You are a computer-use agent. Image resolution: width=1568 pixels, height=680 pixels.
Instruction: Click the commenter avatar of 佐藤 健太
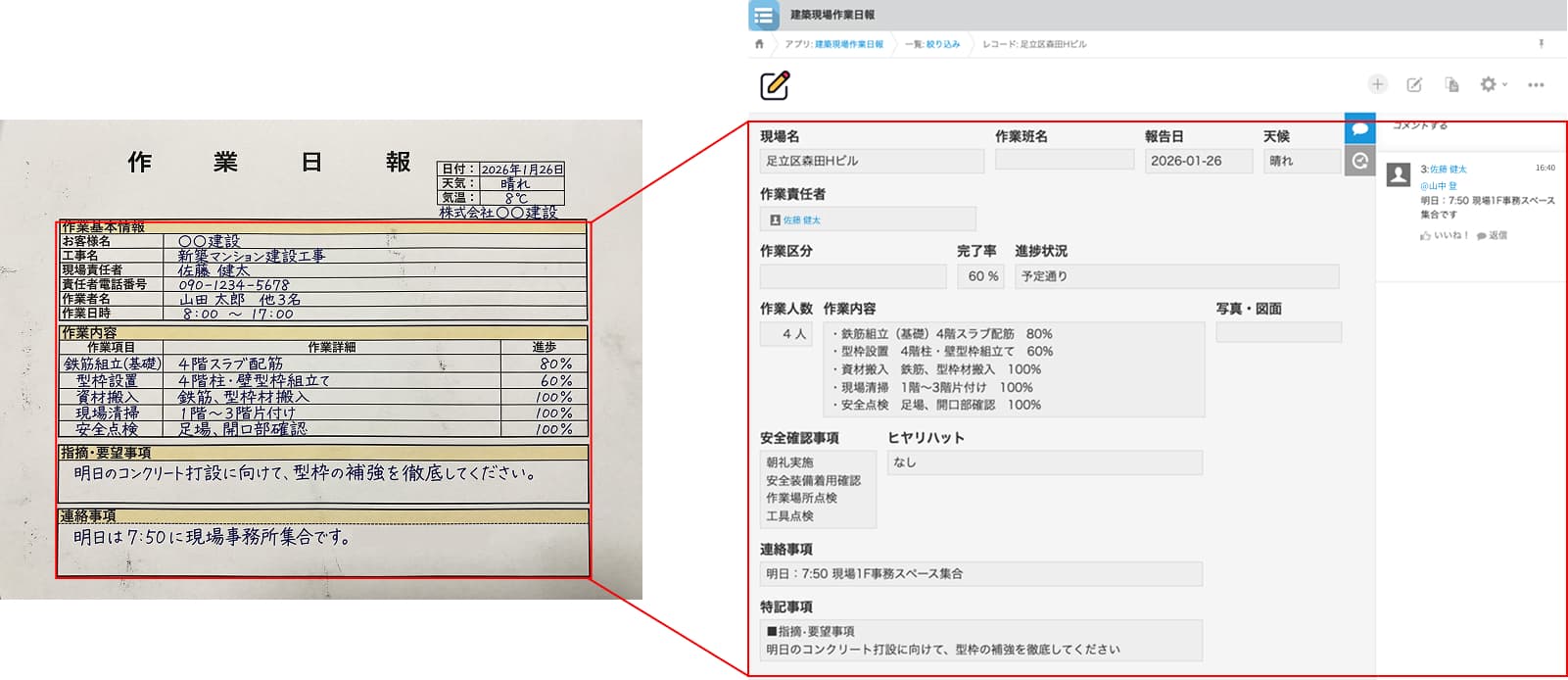[1399, 174]
